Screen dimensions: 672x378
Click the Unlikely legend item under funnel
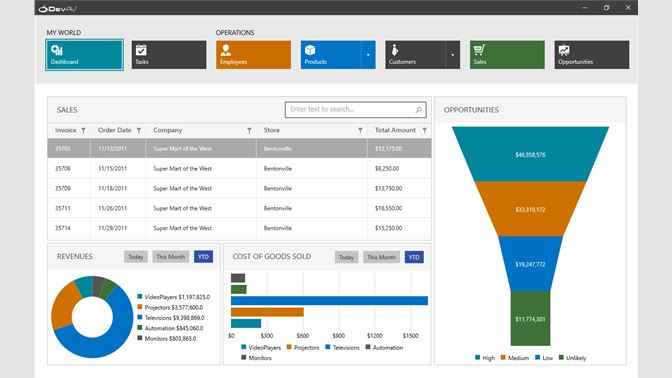point(573,358)
